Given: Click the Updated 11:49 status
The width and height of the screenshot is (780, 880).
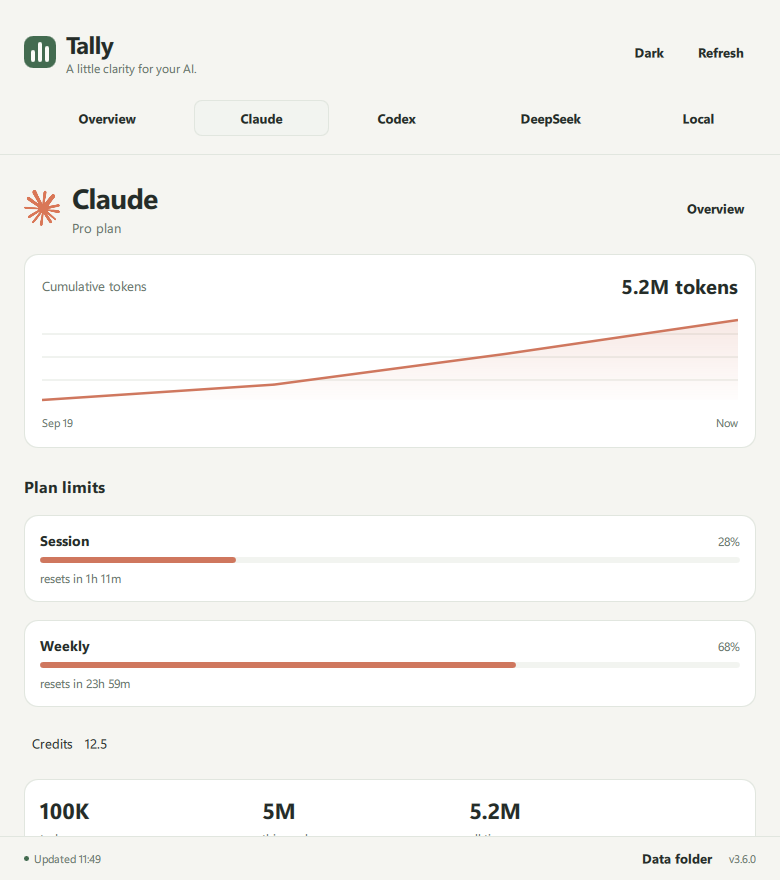Looking at the screenshot, I should tap(67, 859).
